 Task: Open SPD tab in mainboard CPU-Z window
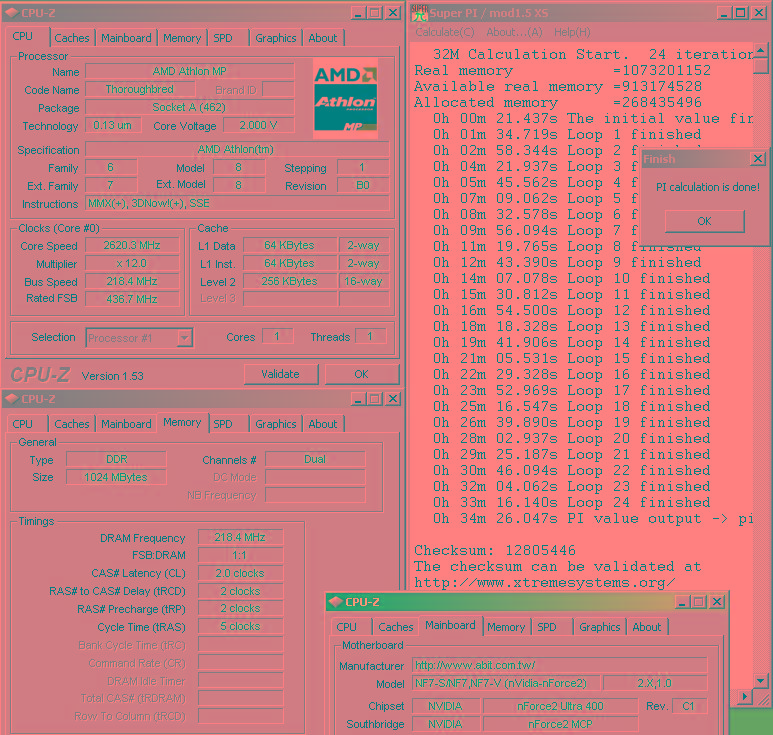click(x=547, y=627)
